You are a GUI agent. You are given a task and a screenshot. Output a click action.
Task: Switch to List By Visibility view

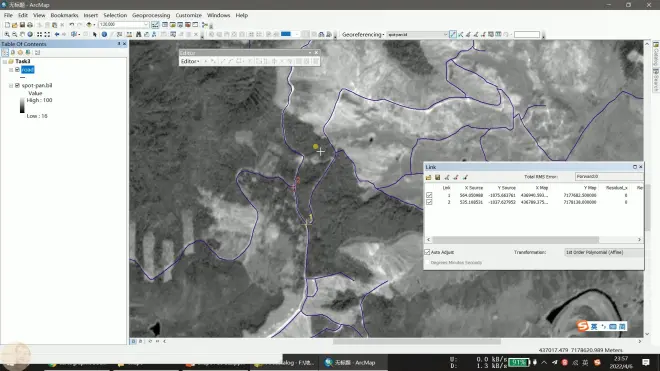[x=20, y=52]
